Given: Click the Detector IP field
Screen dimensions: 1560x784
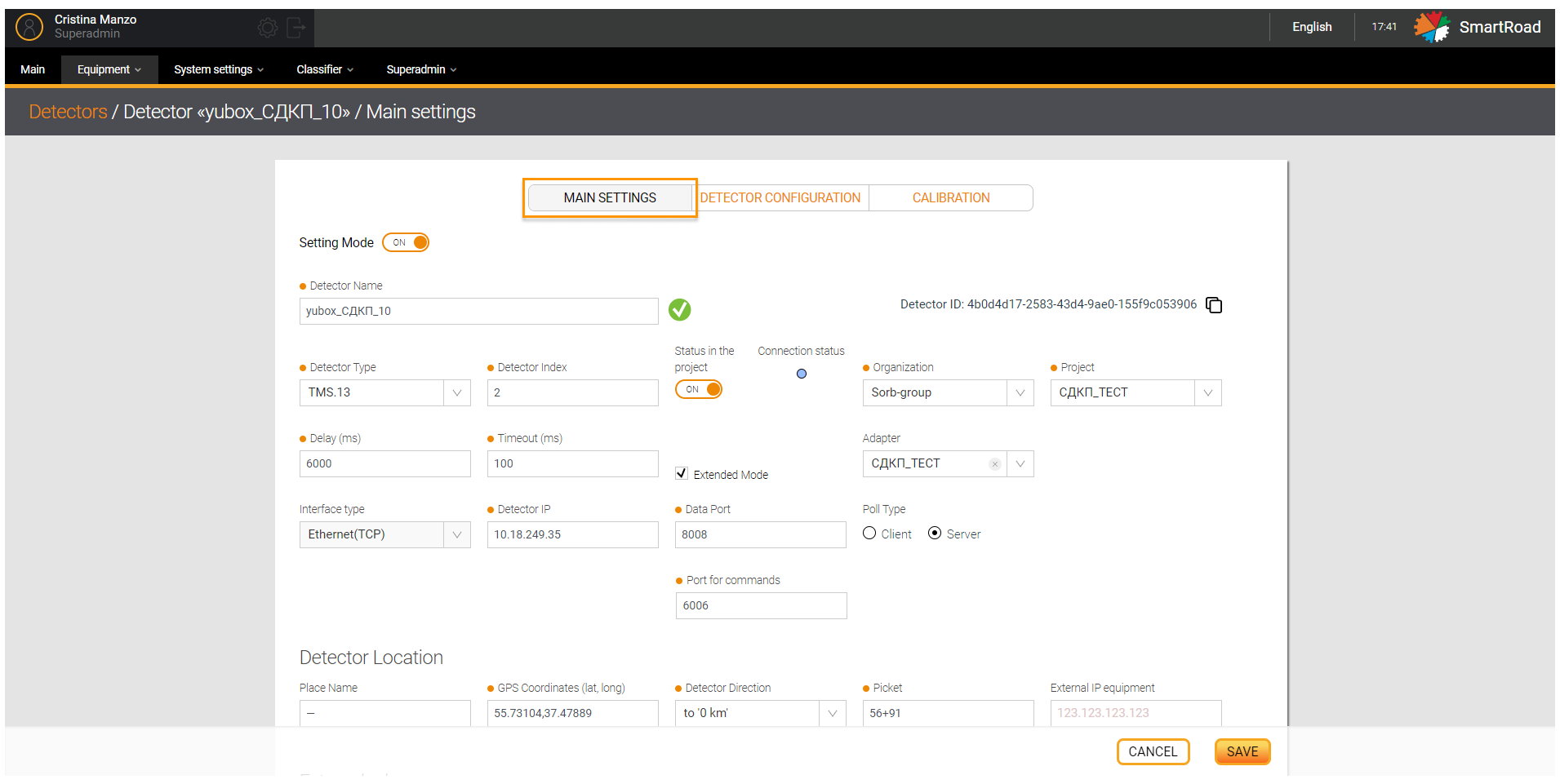Looking at the screenshot, I should point(573,534).
